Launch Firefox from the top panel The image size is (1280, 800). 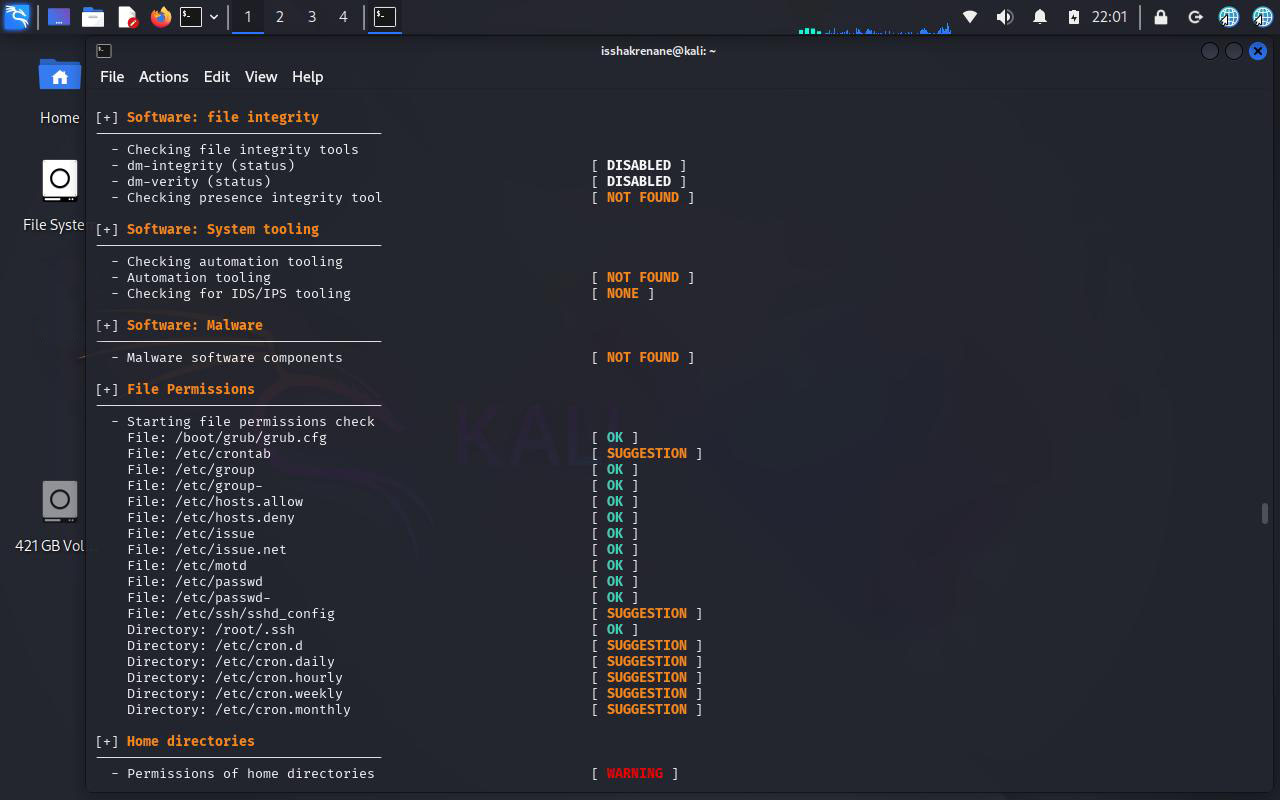160,17
